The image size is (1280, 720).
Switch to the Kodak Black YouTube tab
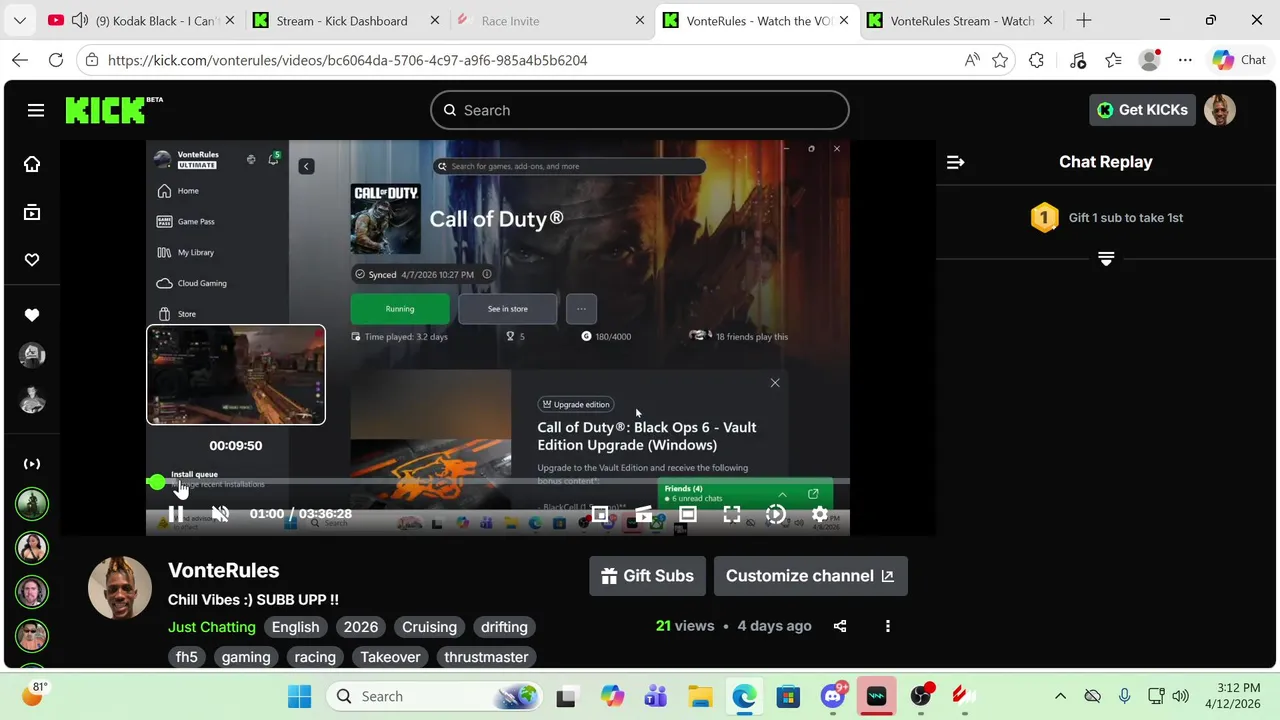coord(142,21)
